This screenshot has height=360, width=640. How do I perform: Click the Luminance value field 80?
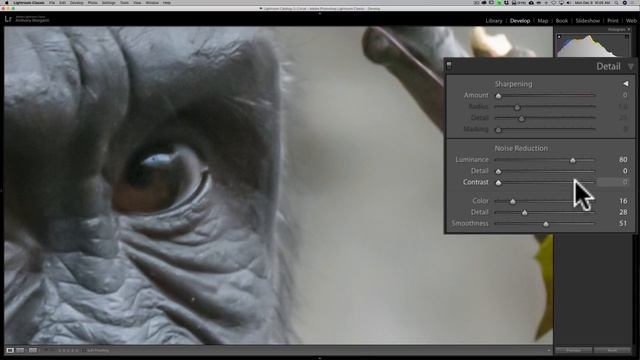coord(623,160)
